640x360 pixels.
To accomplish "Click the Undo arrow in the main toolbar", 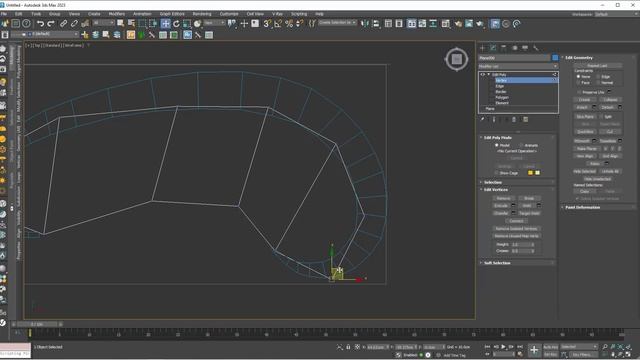I will click(40, 24).
